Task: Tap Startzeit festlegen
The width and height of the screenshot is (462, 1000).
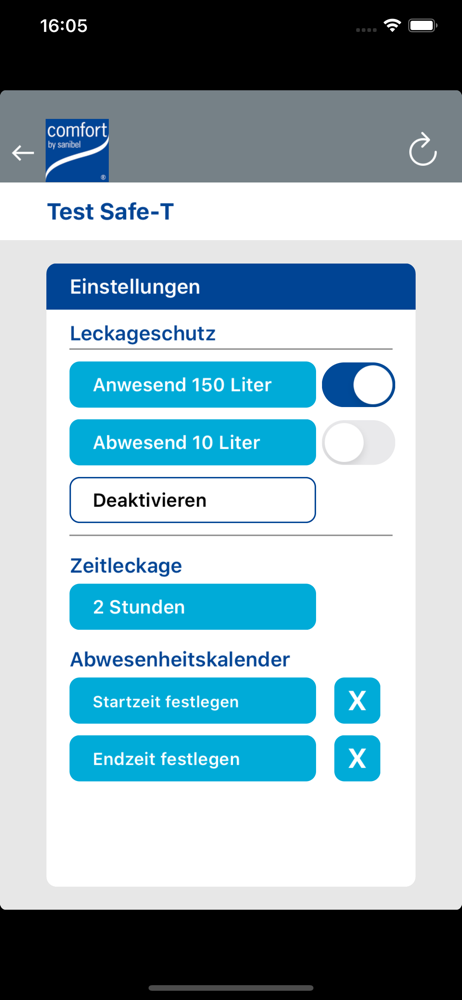Action: [x=193, y=701]
